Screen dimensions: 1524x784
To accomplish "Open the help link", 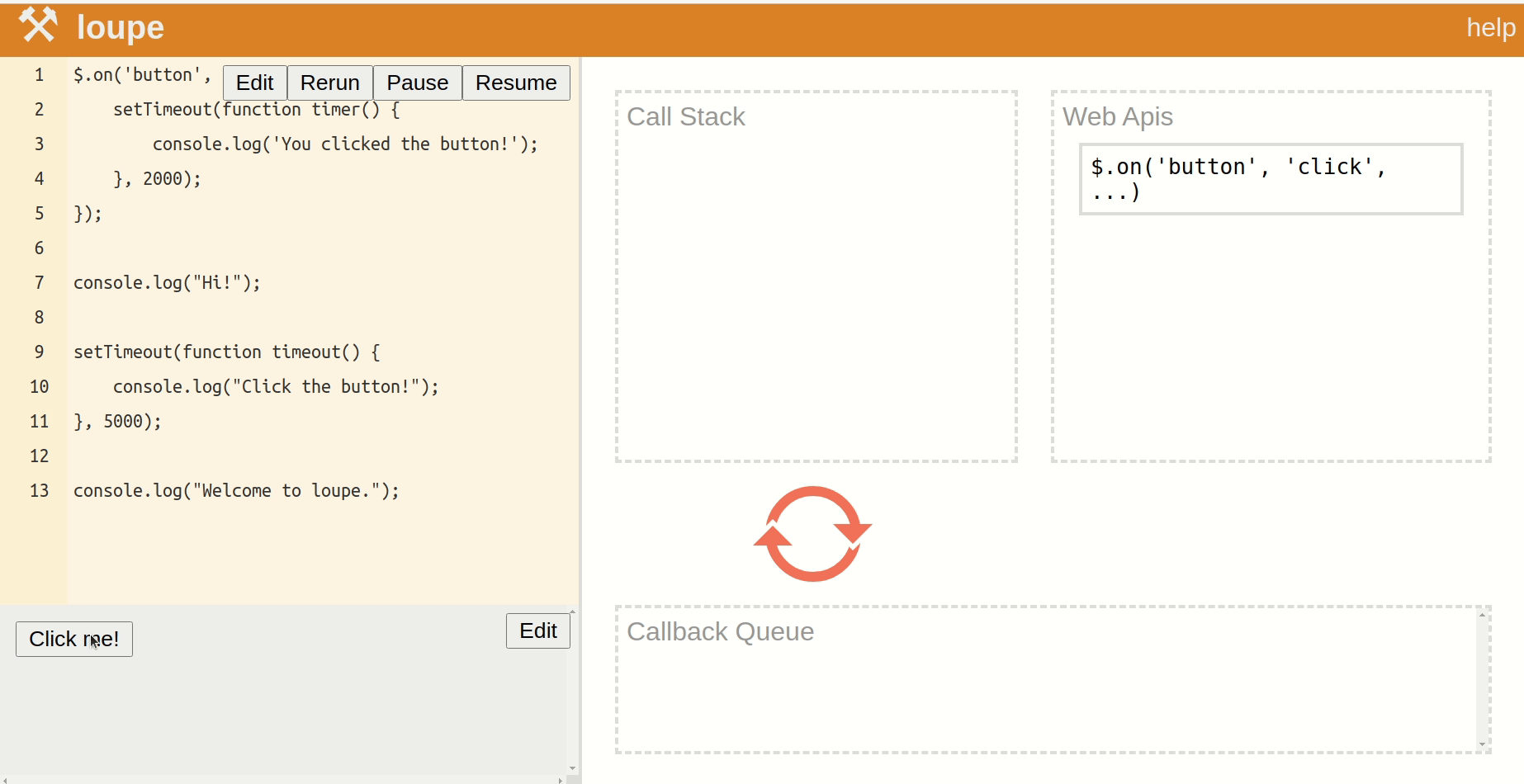I will [1490, 27].
